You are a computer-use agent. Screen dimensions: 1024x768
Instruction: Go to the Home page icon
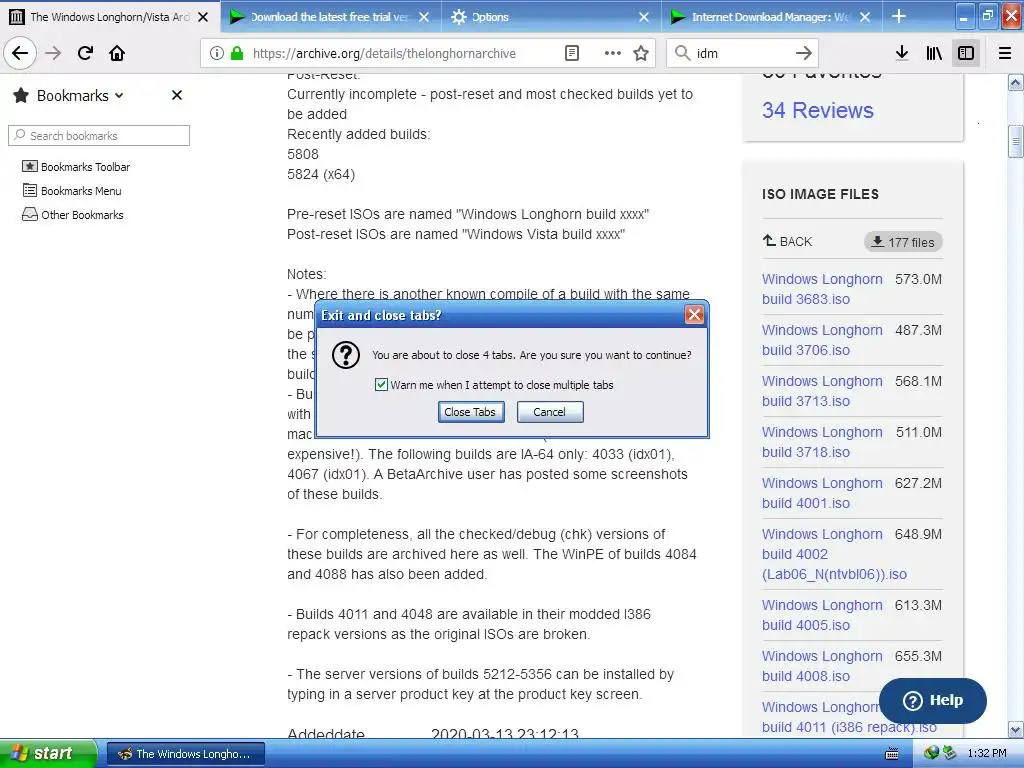pos(117,53)
